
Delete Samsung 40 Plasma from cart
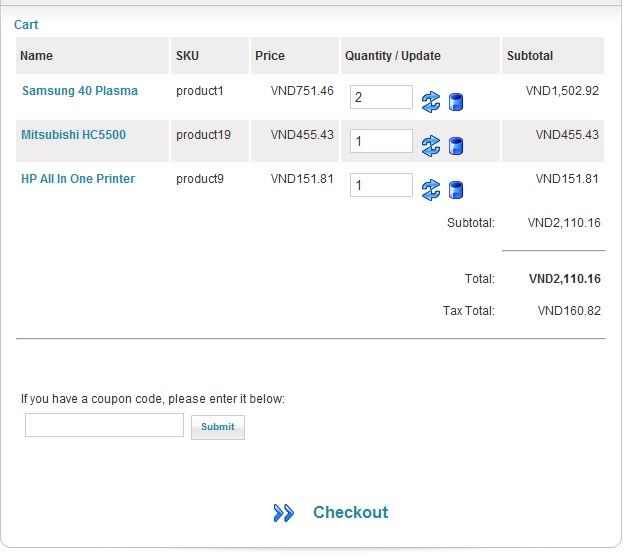pos(456,102)
